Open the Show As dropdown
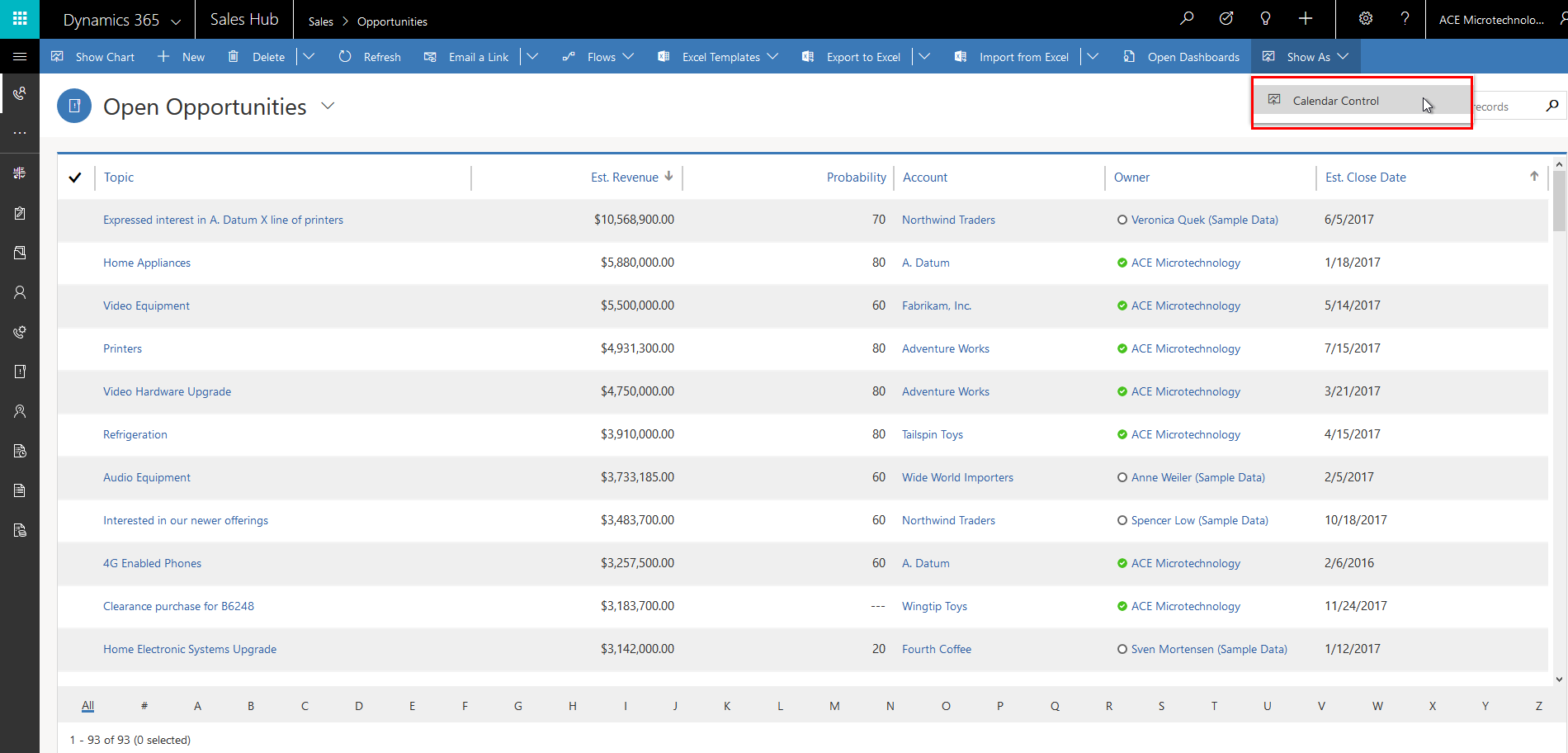 click(1306, 57)
